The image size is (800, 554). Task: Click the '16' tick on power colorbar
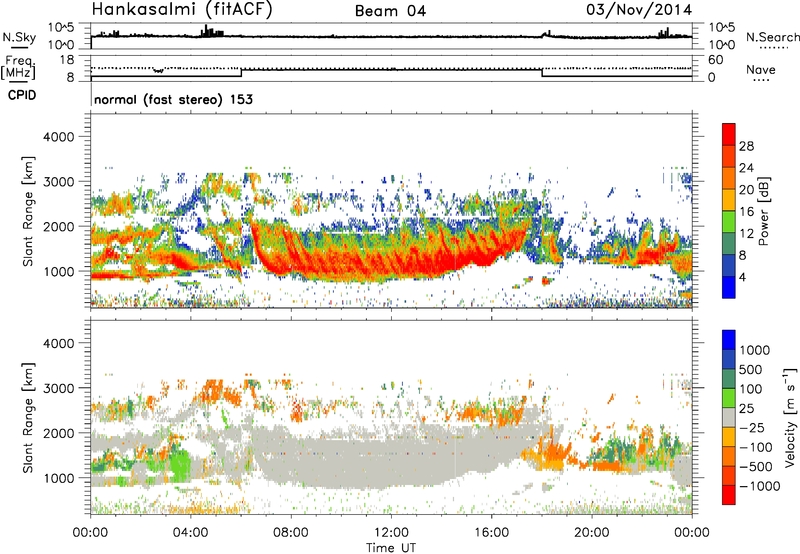point(746,212)
